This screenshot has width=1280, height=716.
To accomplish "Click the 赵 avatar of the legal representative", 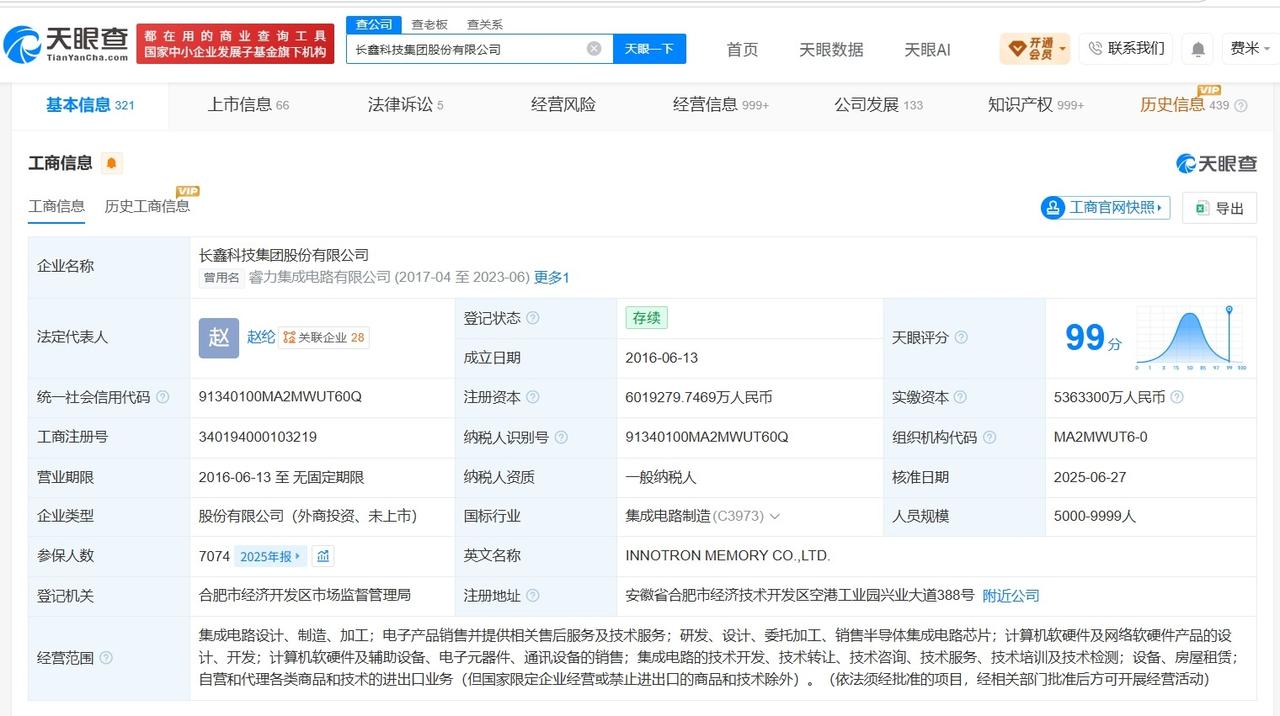I will [x=219, y=338].
